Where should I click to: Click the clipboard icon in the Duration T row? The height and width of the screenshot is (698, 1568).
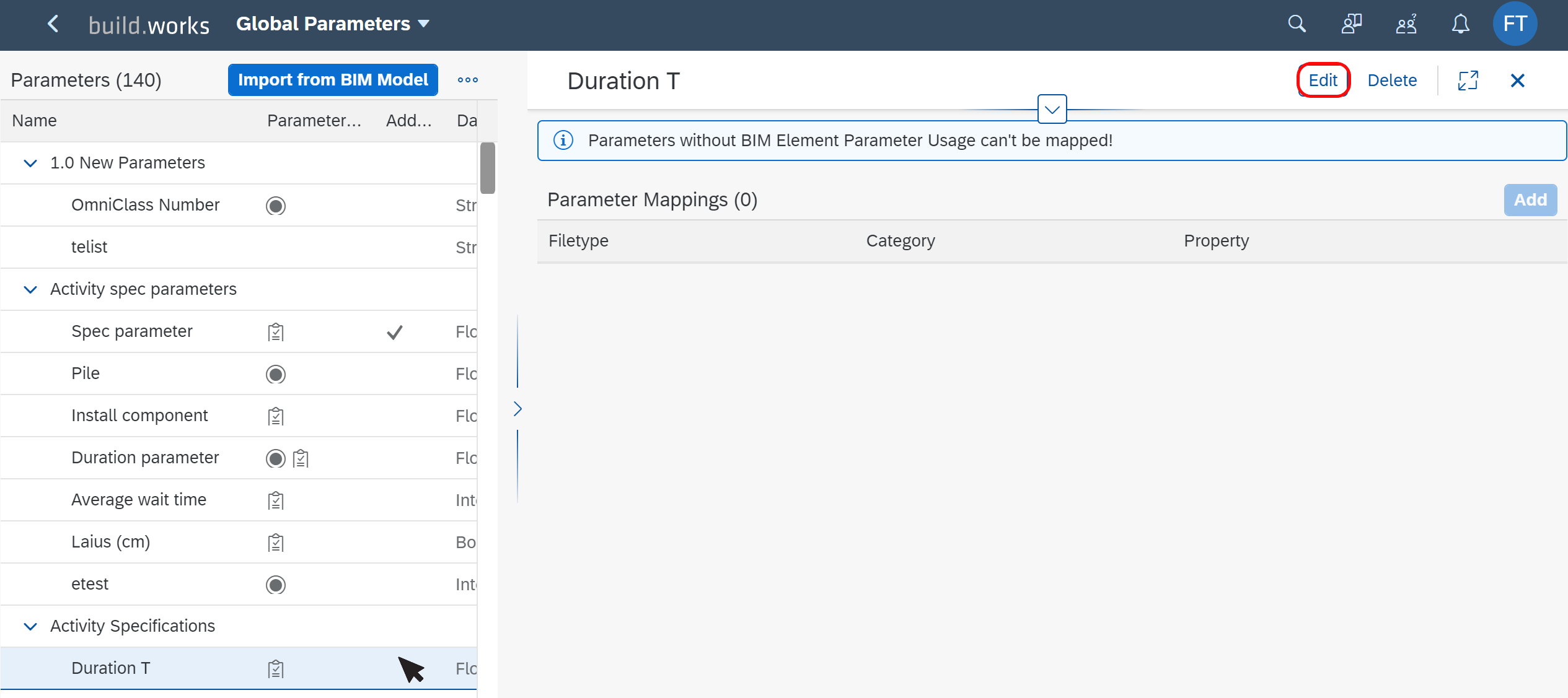(276, 669)
